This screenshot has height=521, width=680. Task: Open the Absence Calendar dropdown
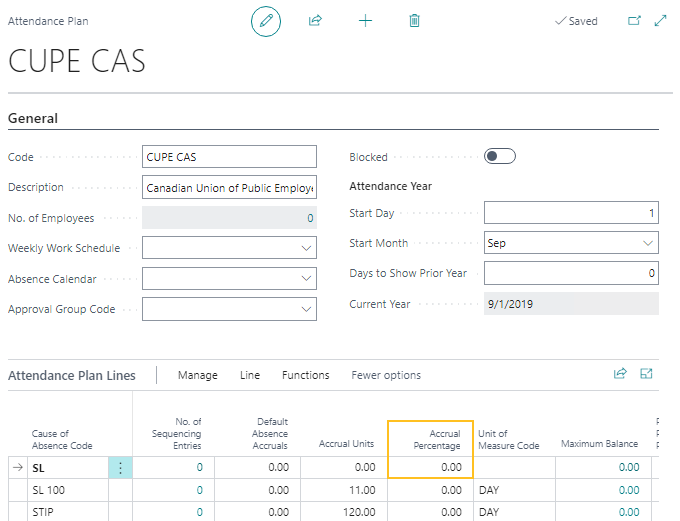[306, 279]
